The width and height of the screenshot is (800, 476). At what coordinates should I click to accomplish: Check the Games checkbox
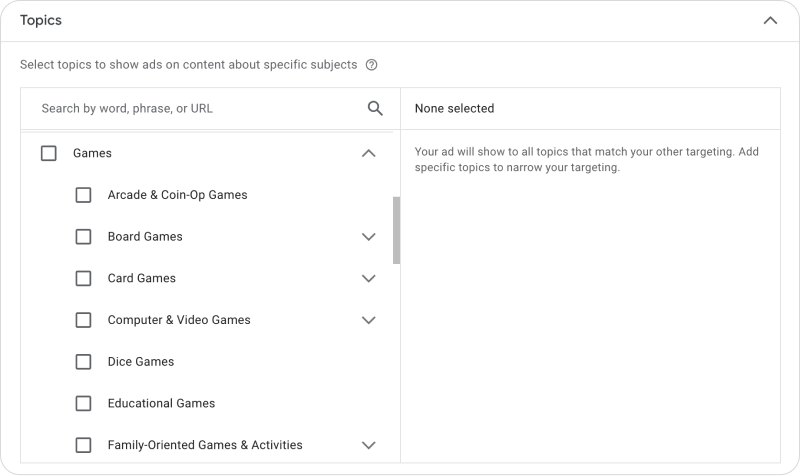48,153
